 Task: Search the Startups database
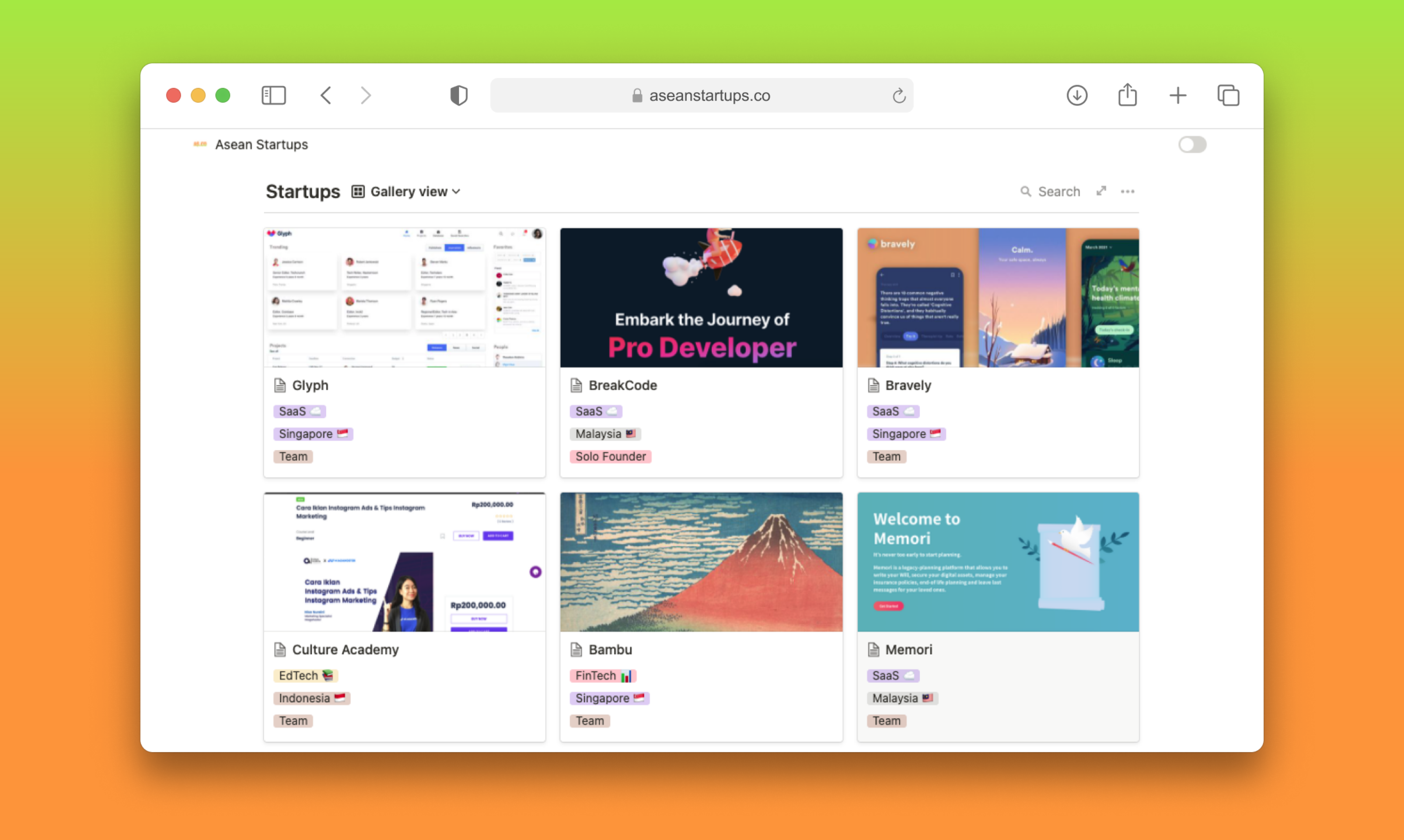tap(1050, 191)
